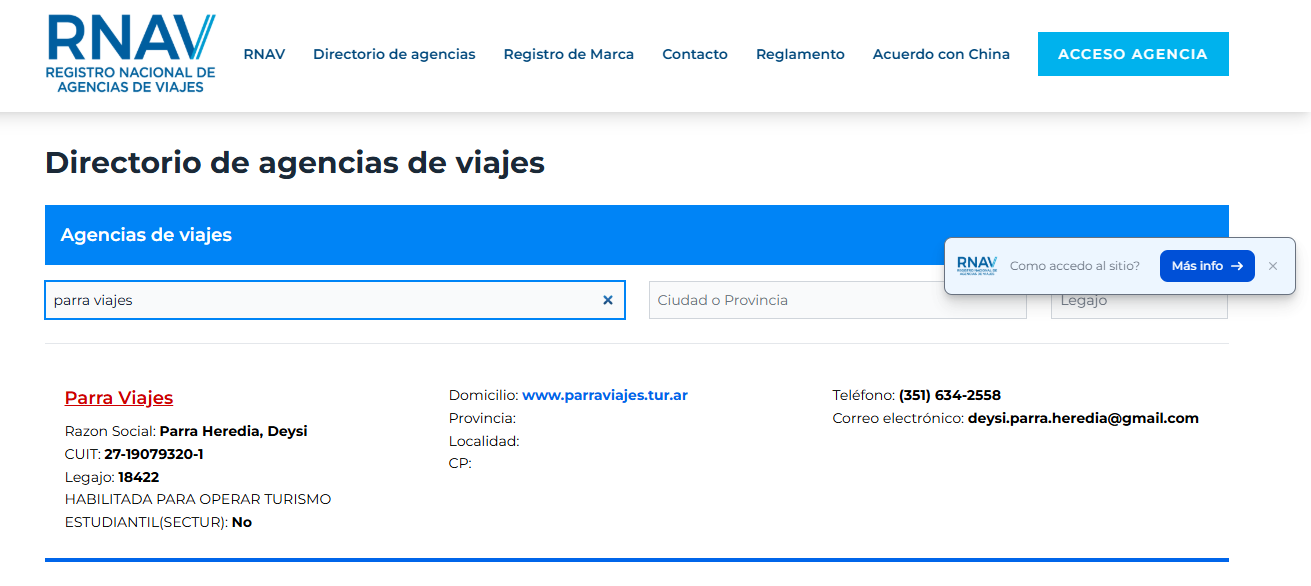Open the RNAV menu item

(x=264, y=54)
